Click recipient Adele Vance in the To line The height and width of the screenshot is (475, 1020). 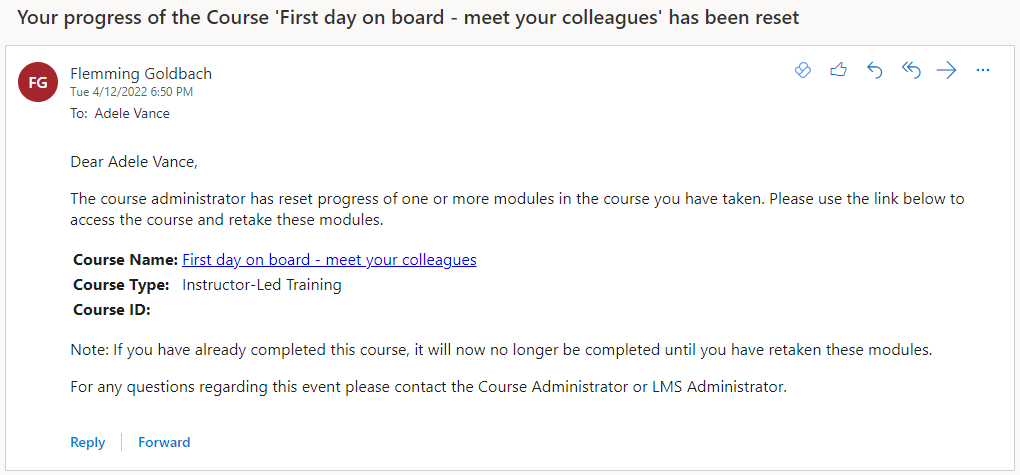click(x=132, y=114)
